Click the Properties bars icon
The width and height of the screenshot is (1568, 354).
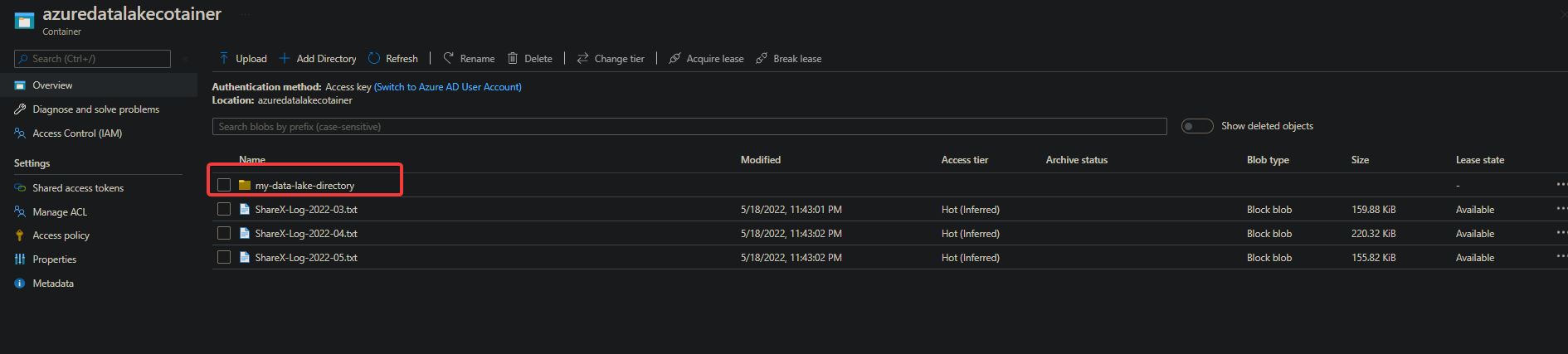[x=20, y=259]
